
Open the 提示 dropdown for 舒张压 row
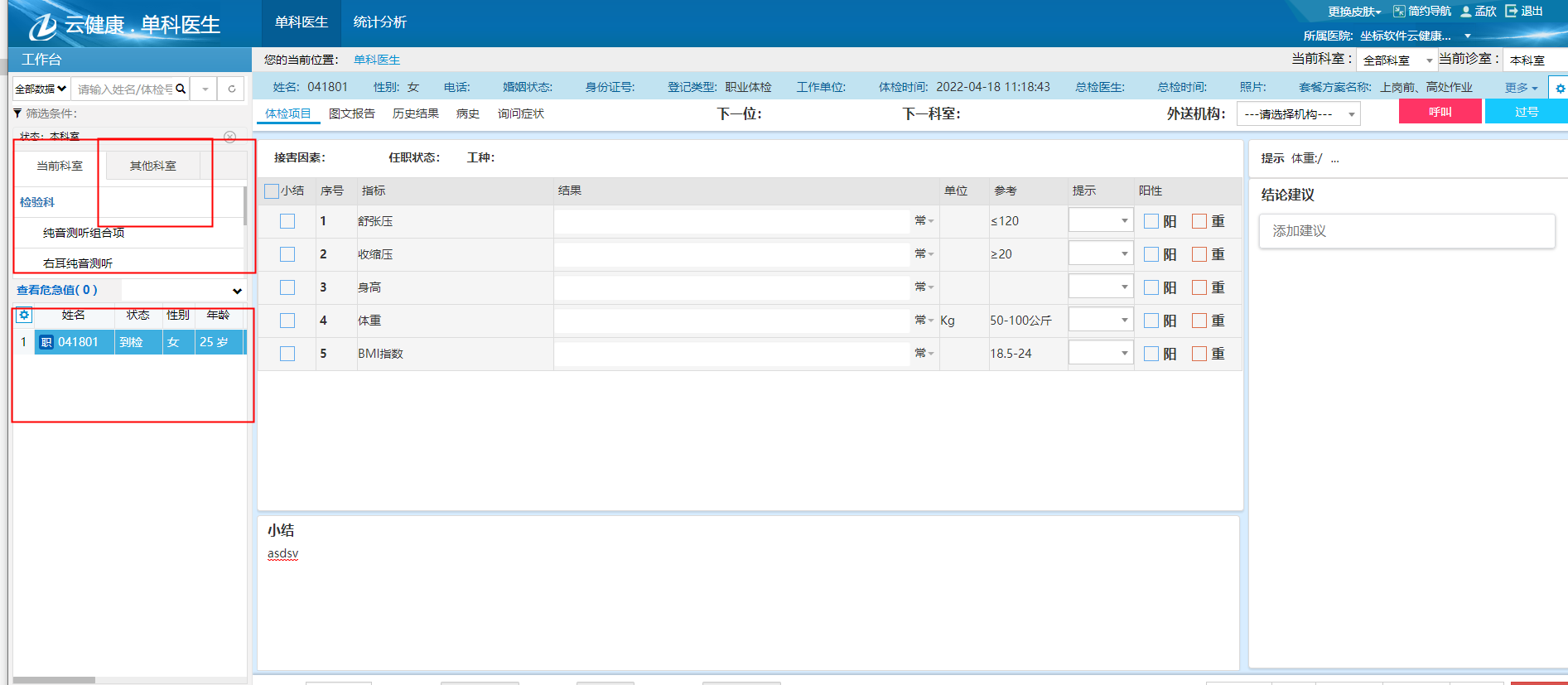[x=1101, y=220]
